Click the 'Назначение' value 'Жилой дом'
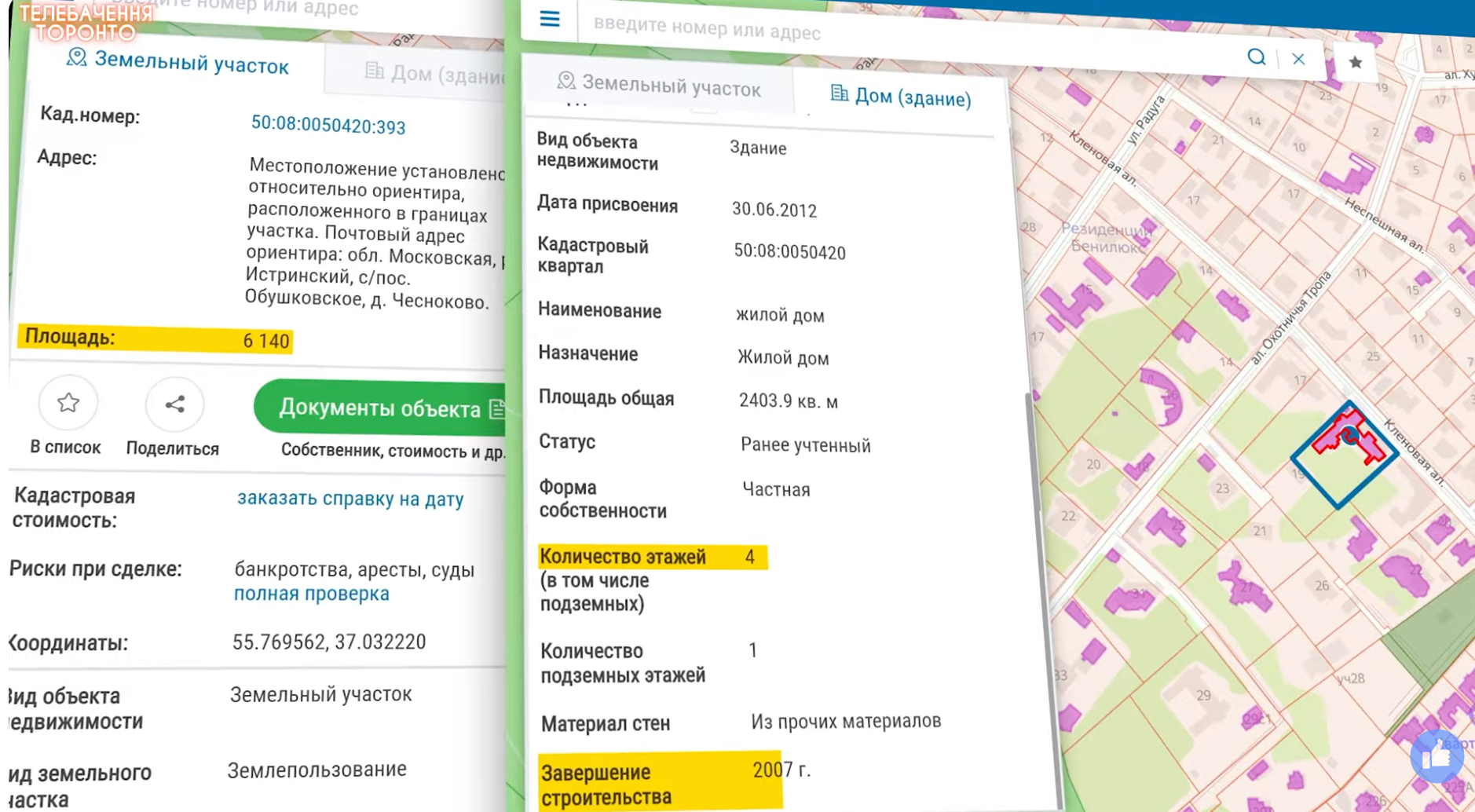 (783, 358)
